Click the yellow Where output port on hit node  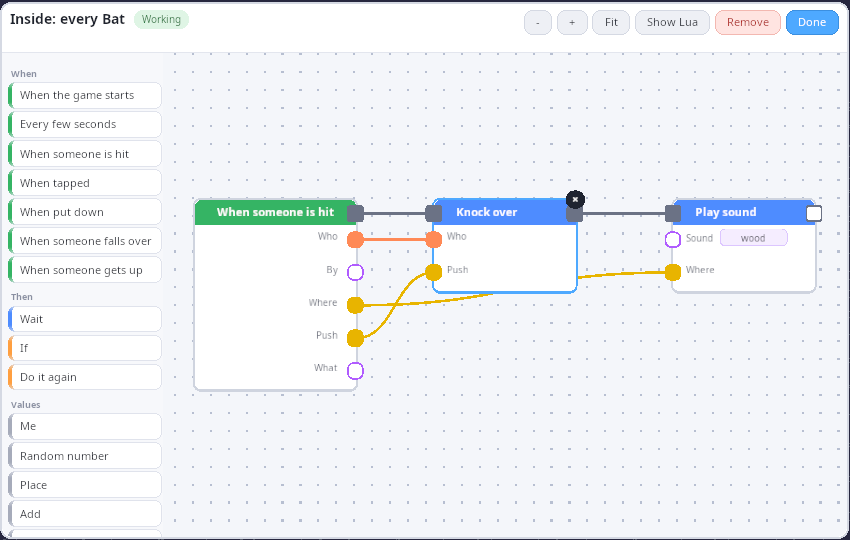(x=355, y=305)
